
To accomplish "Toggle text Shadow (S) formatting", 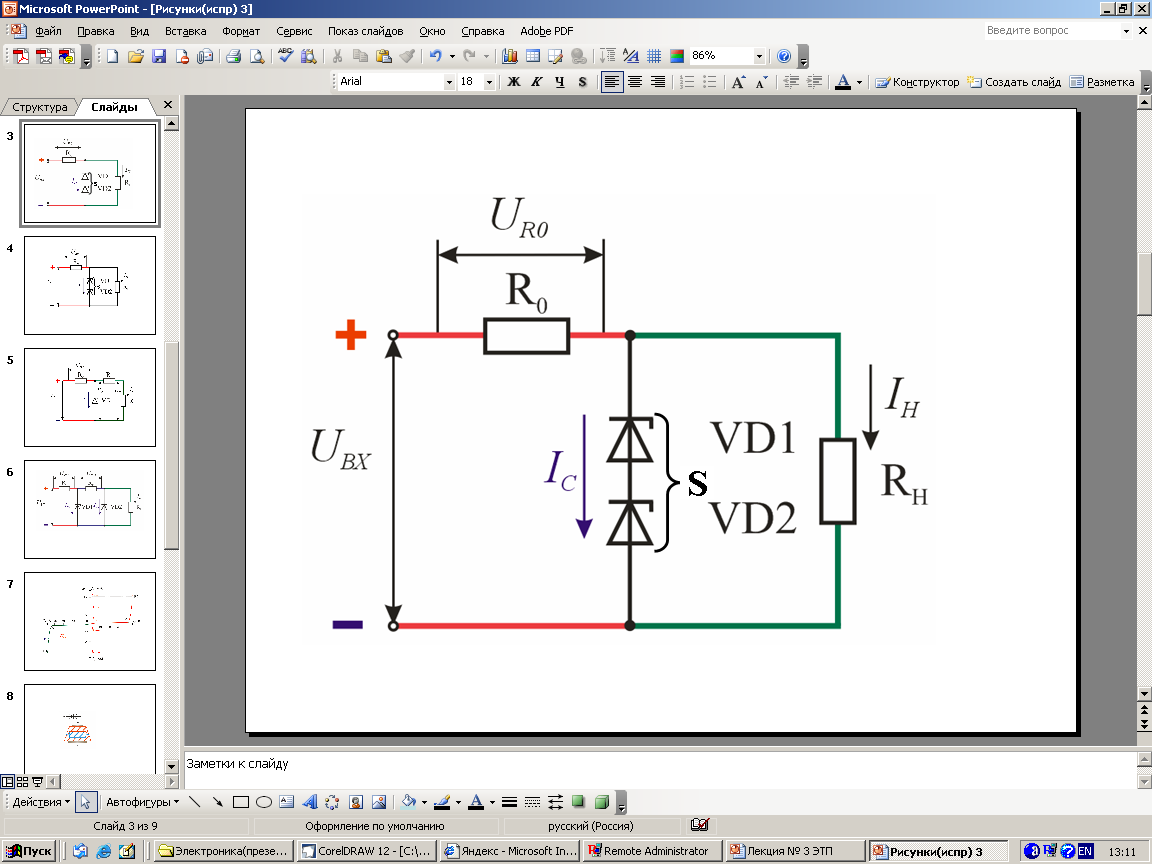I will pos(583,82).
